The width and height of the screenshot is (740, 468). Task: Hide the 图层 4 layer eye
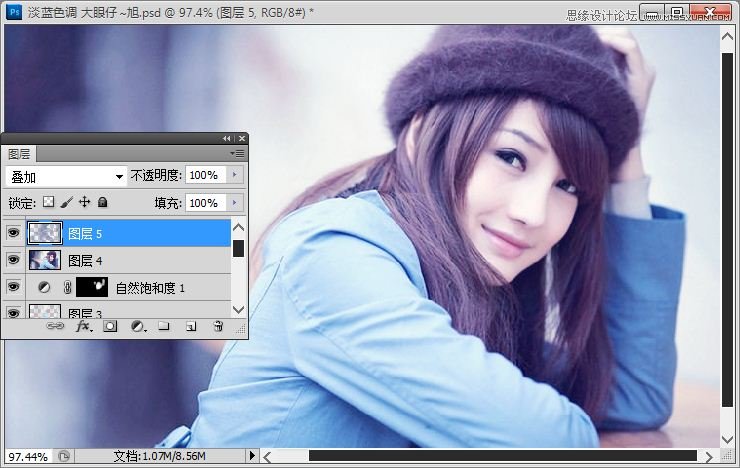coord(13,260)
